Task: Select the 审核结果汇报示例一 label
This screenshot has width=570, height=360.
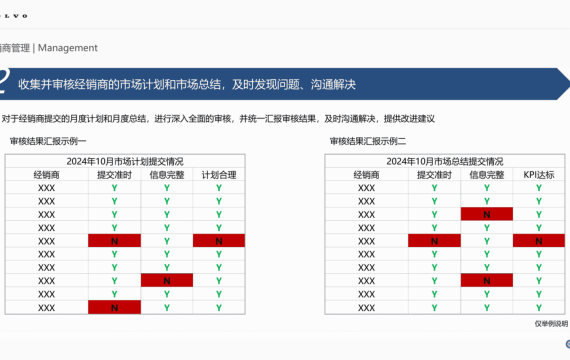Action: [48, 141]
